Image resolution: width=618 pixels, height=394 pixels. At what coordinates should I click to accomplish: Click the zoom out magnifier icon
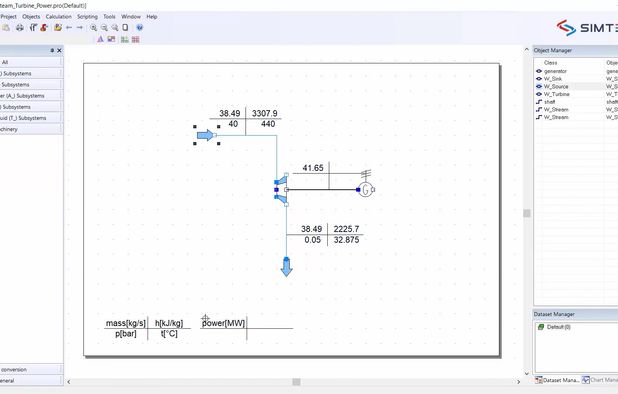tap(104, 28)
